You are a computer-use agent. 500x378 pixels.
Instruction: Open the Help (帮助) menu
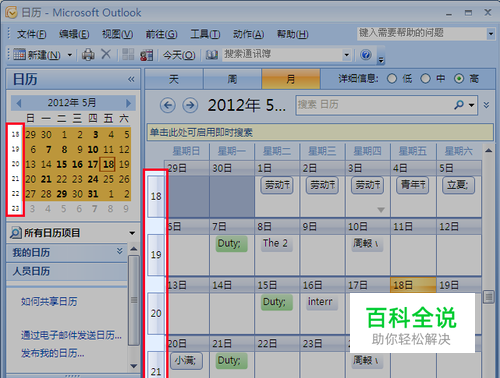[293, 34]
